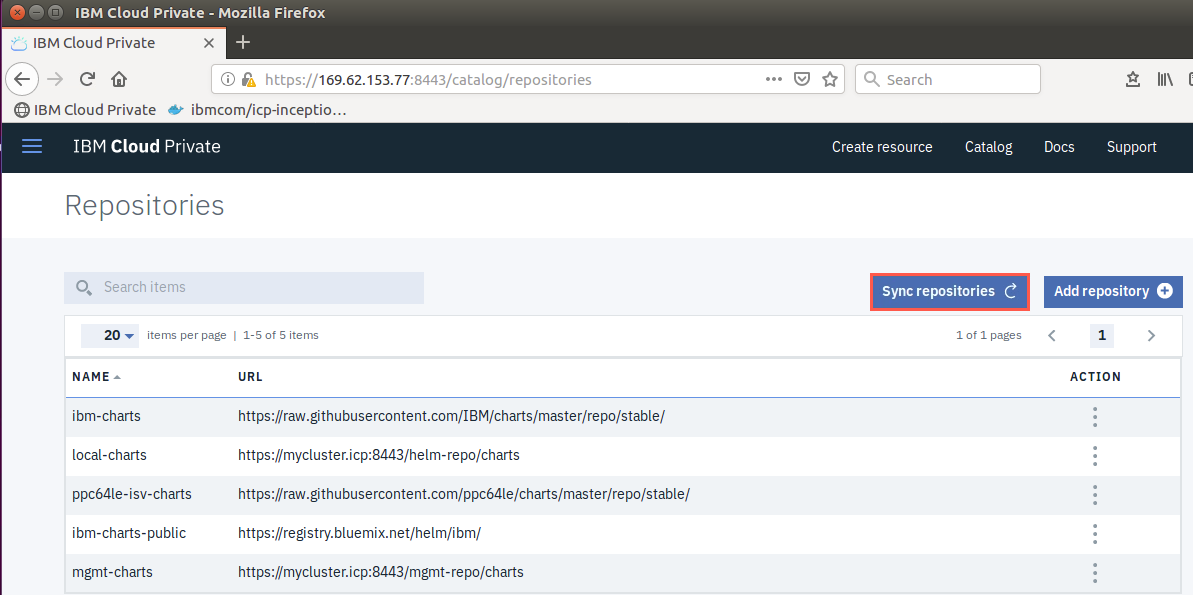Sort table by the NAME column header
1193x595 pixels.
pos(96,377)
